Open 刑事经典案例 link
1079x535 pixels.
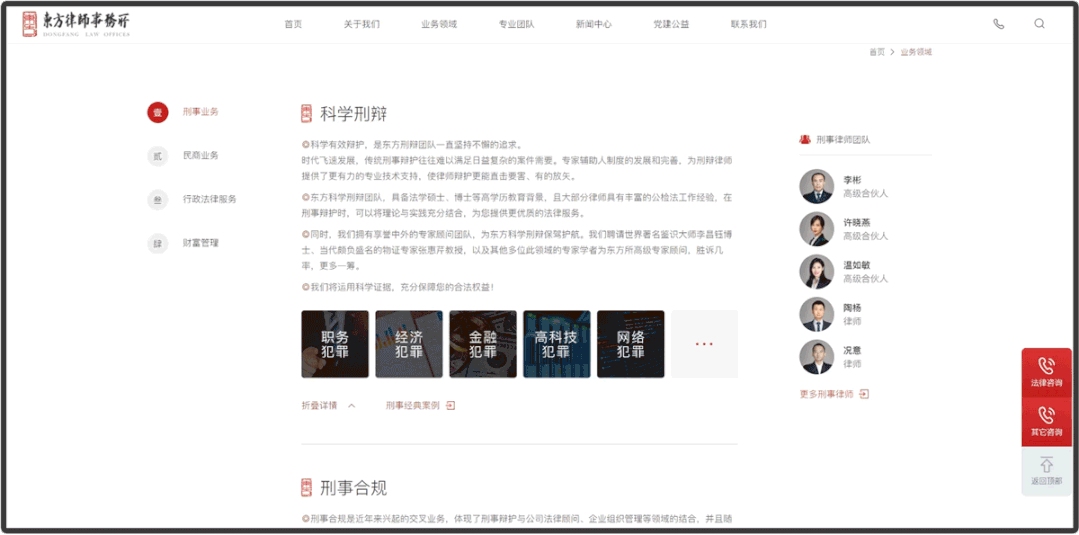413,406
